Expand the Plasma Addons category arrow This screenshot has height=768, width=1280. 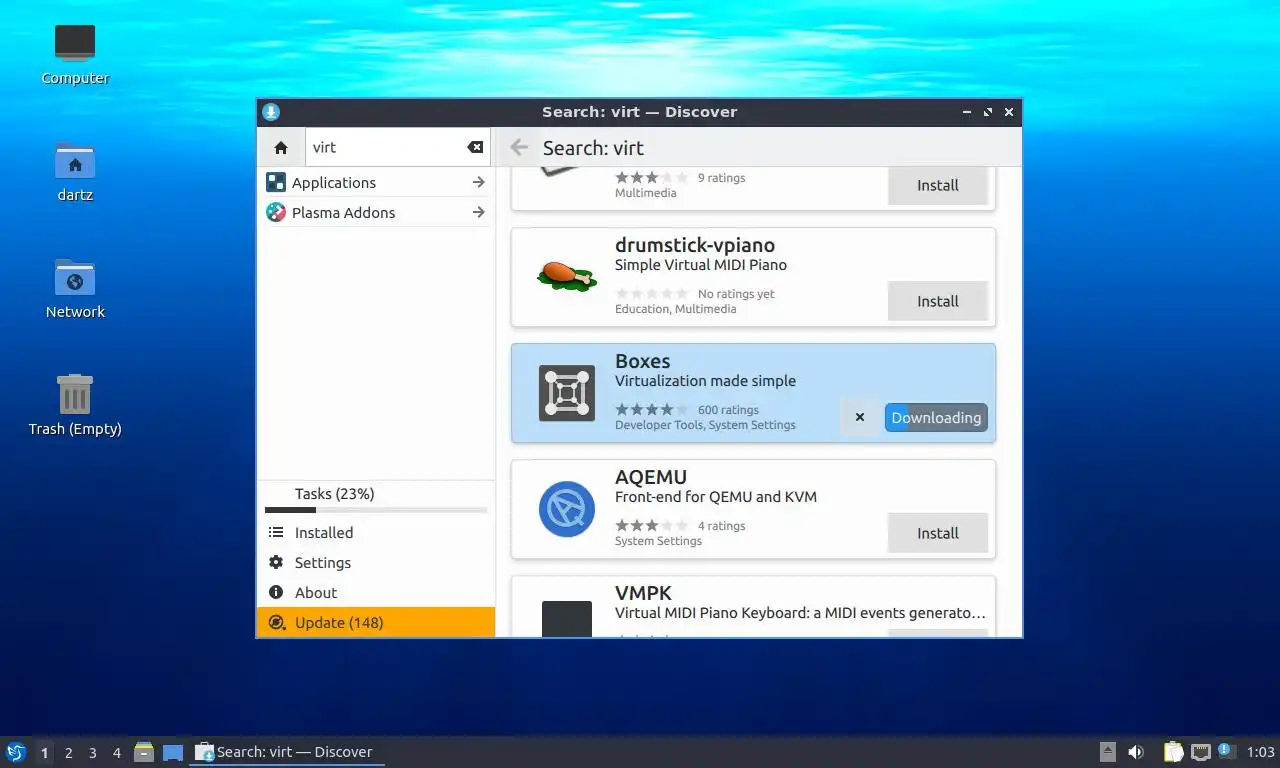pos(478,212)
